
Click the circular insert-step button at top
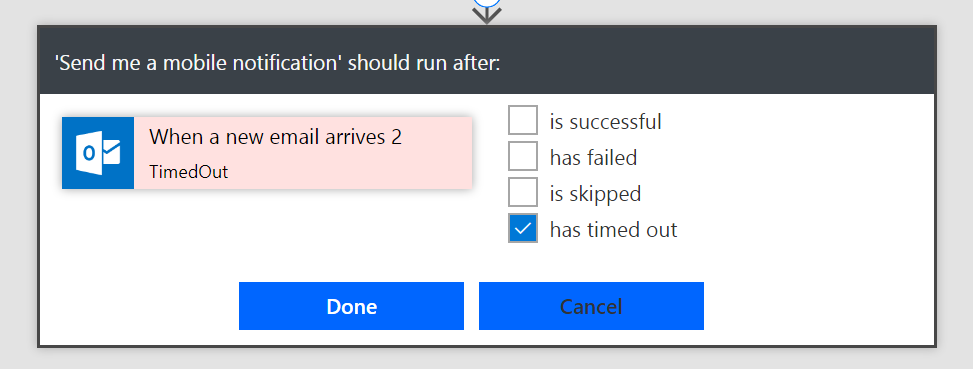tap(486, 2)
